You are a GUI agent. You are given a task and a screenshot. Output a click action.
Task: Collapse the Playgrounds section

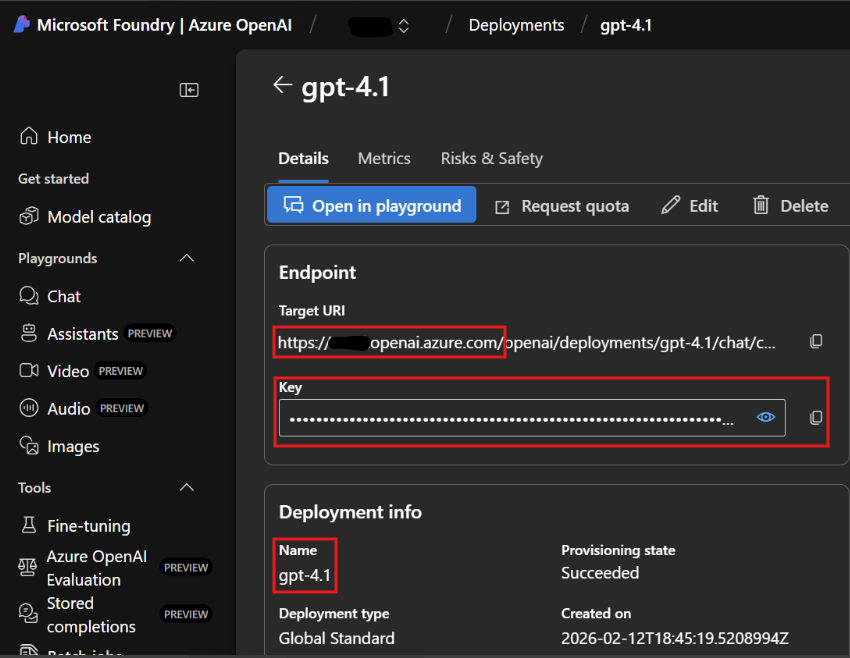click(186, 259)
